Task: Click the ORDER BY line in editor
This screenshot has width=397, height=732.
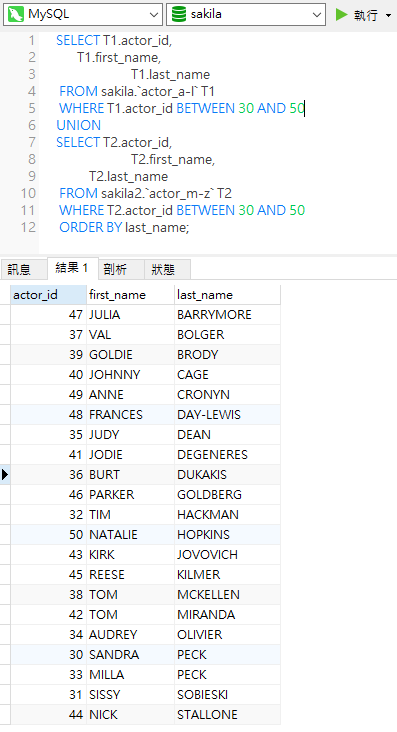Action: tap(124, 227)
